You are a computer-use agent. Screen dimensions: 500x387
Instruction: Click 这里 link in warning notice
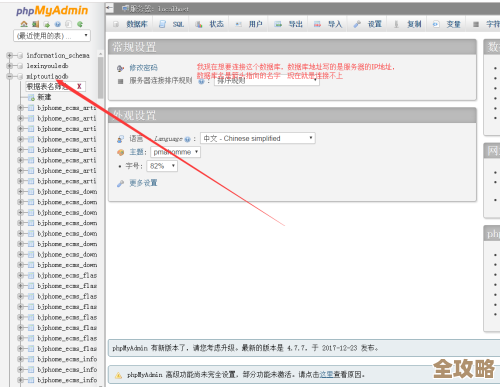click(x=327, y=375)
